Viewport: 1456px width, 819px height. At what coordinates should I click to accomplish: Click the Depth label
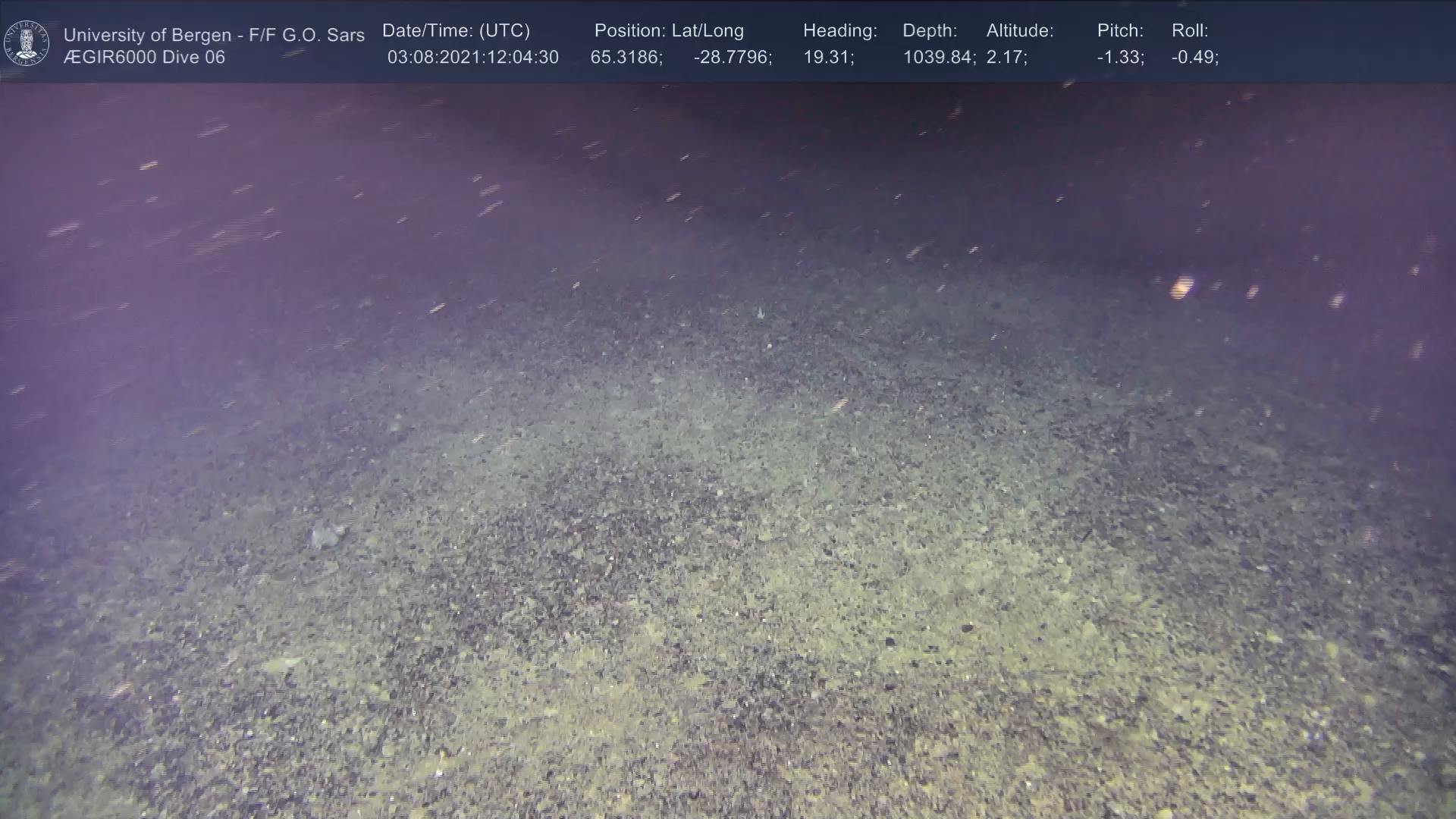[x=929, y=31]
